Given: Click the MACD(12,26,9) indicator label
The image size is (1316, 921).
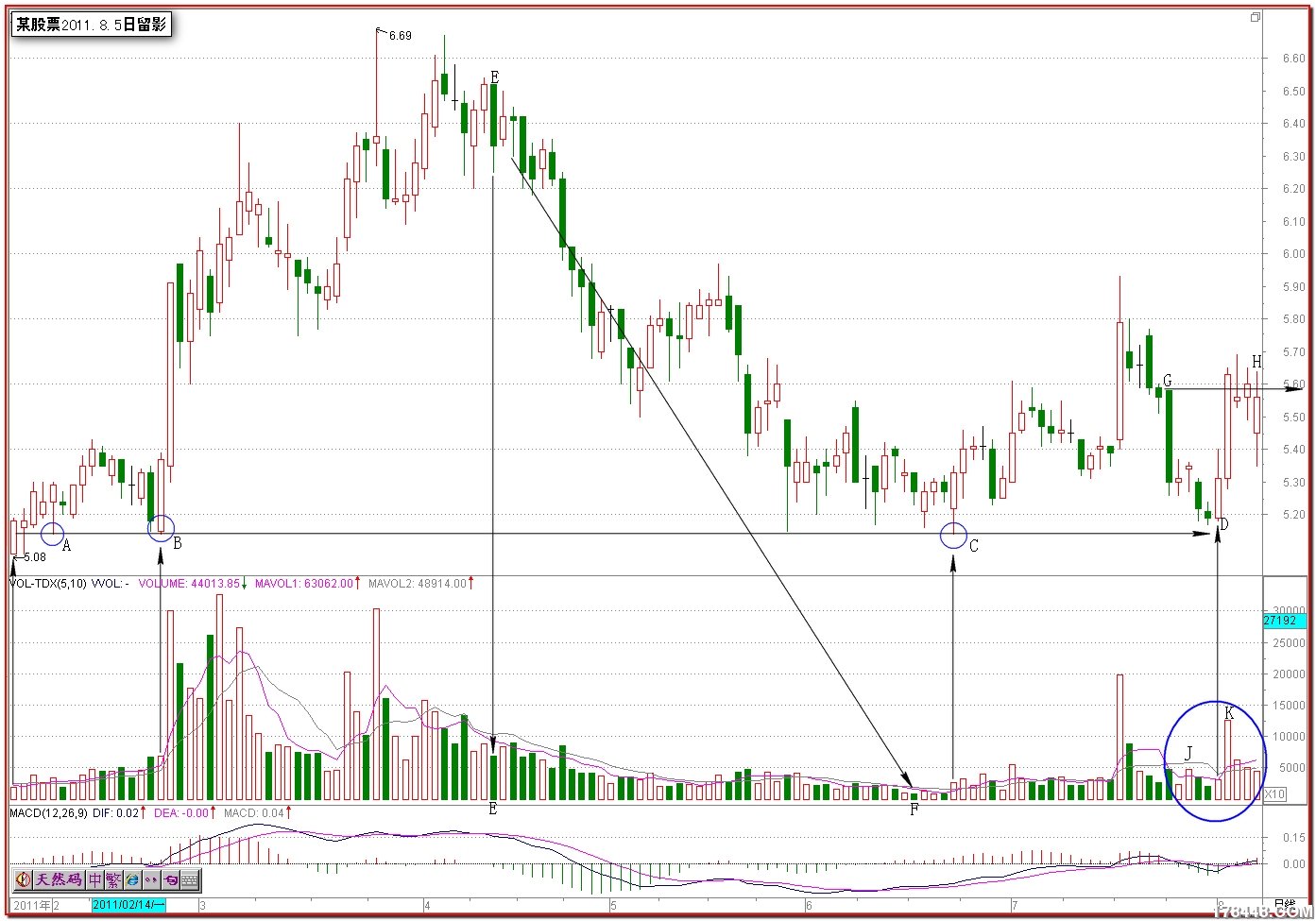Looking at the screenshot, I should pos(47,812).
